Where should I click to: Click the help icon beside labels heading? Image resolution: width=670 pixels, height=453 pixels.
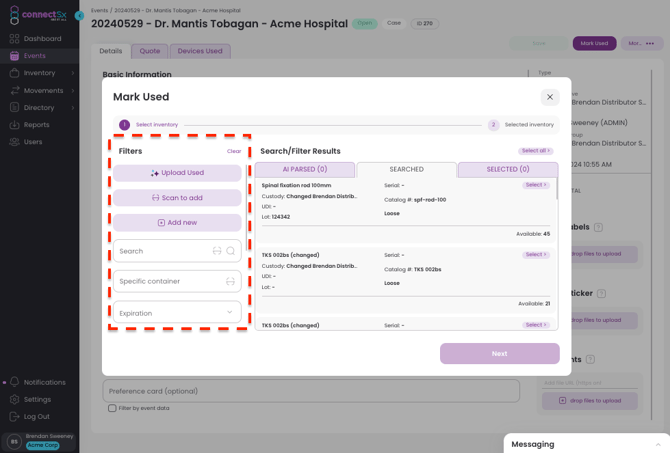(x=598, y=227)
